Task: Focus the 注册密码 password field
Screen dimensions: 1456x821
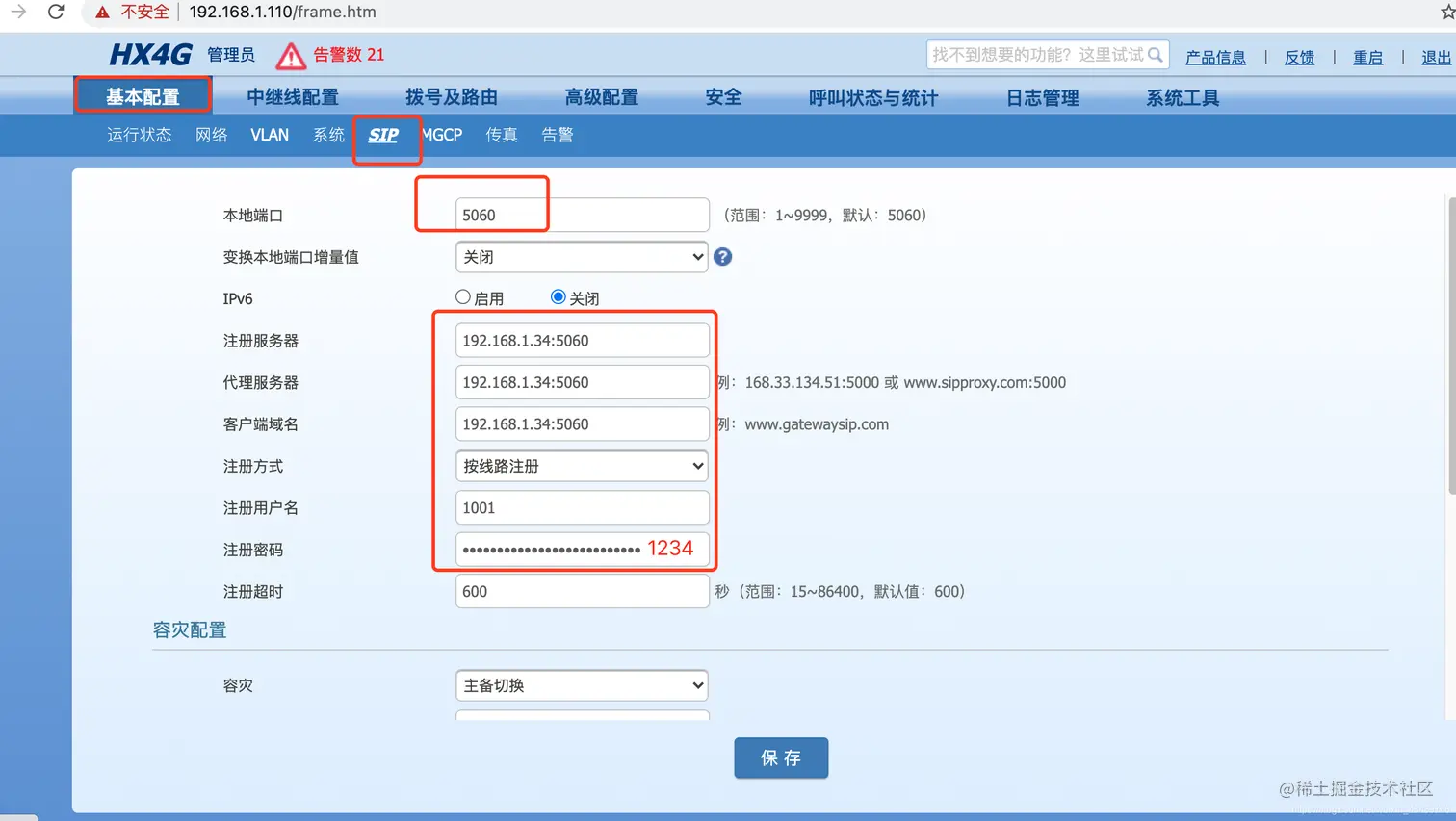Action: pyautogui.click(x=582, y=549)
